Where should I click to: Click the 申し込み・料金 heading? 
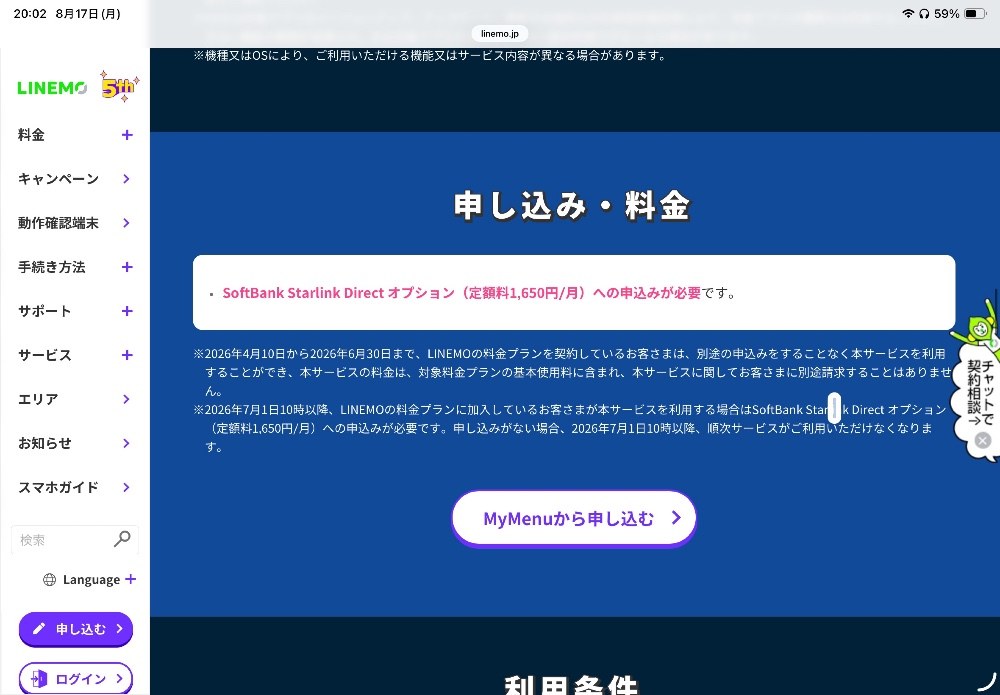point(571,206)
